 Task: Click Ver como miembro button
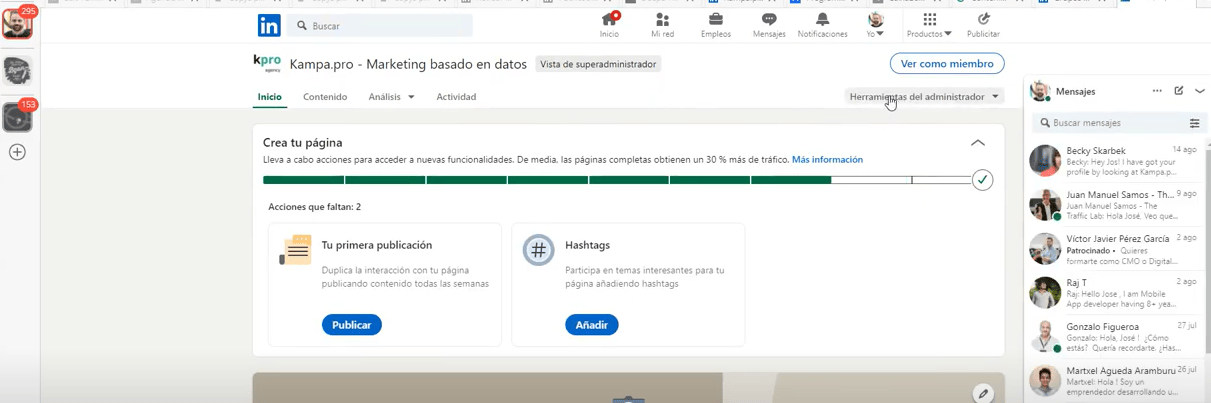click(947, 64)
